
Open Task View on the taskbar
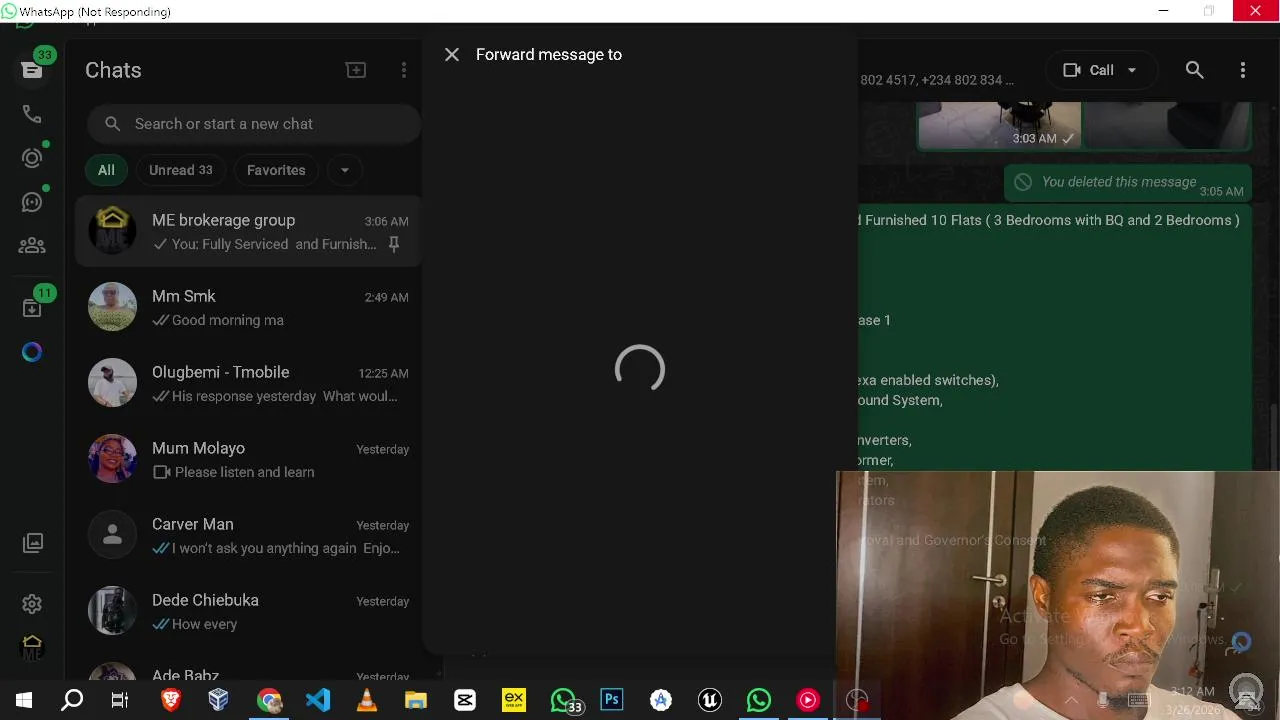pyautogui.click(x=120, y=700)
